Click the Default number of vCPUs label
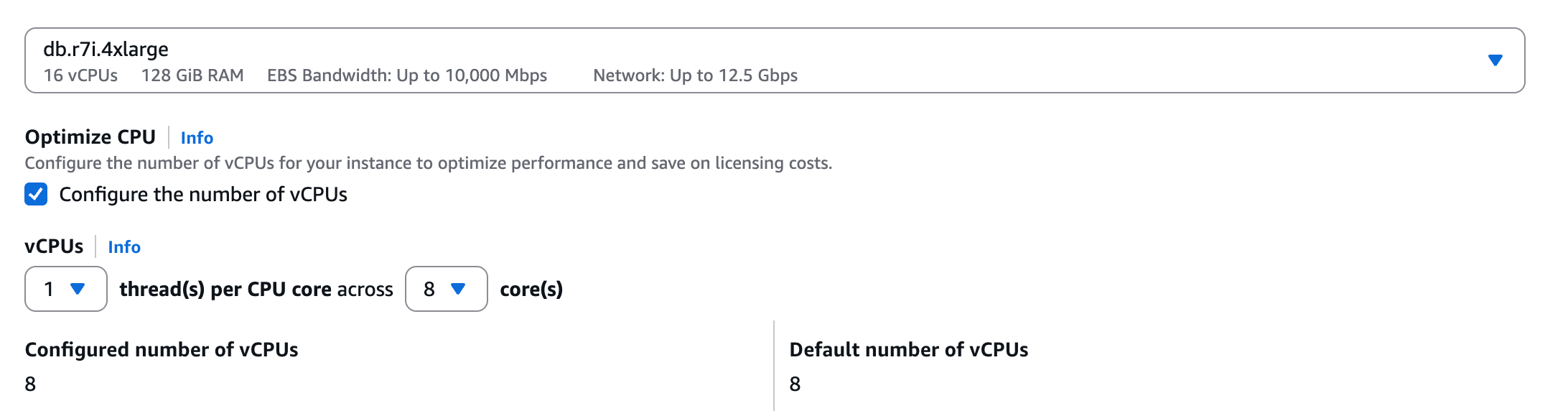This screenshot has height=411, width=1568. point(908,349)
